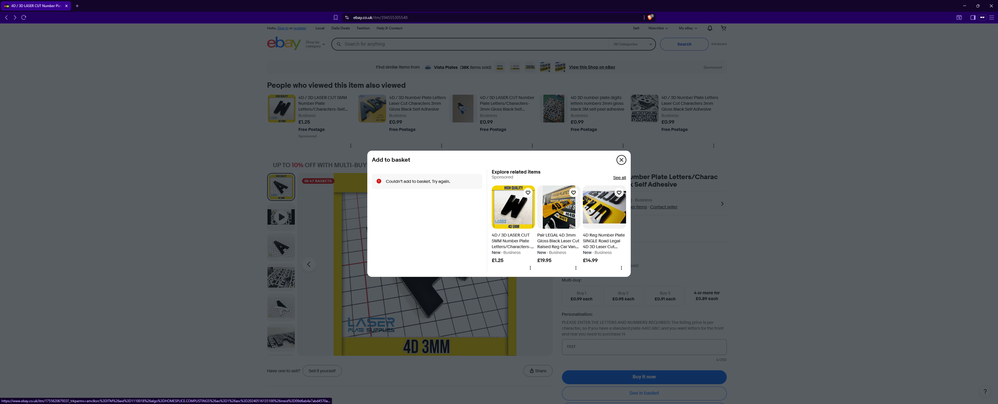Open the Daily Deals menu item
998x404 pixels.
click(x=340, y=28)
